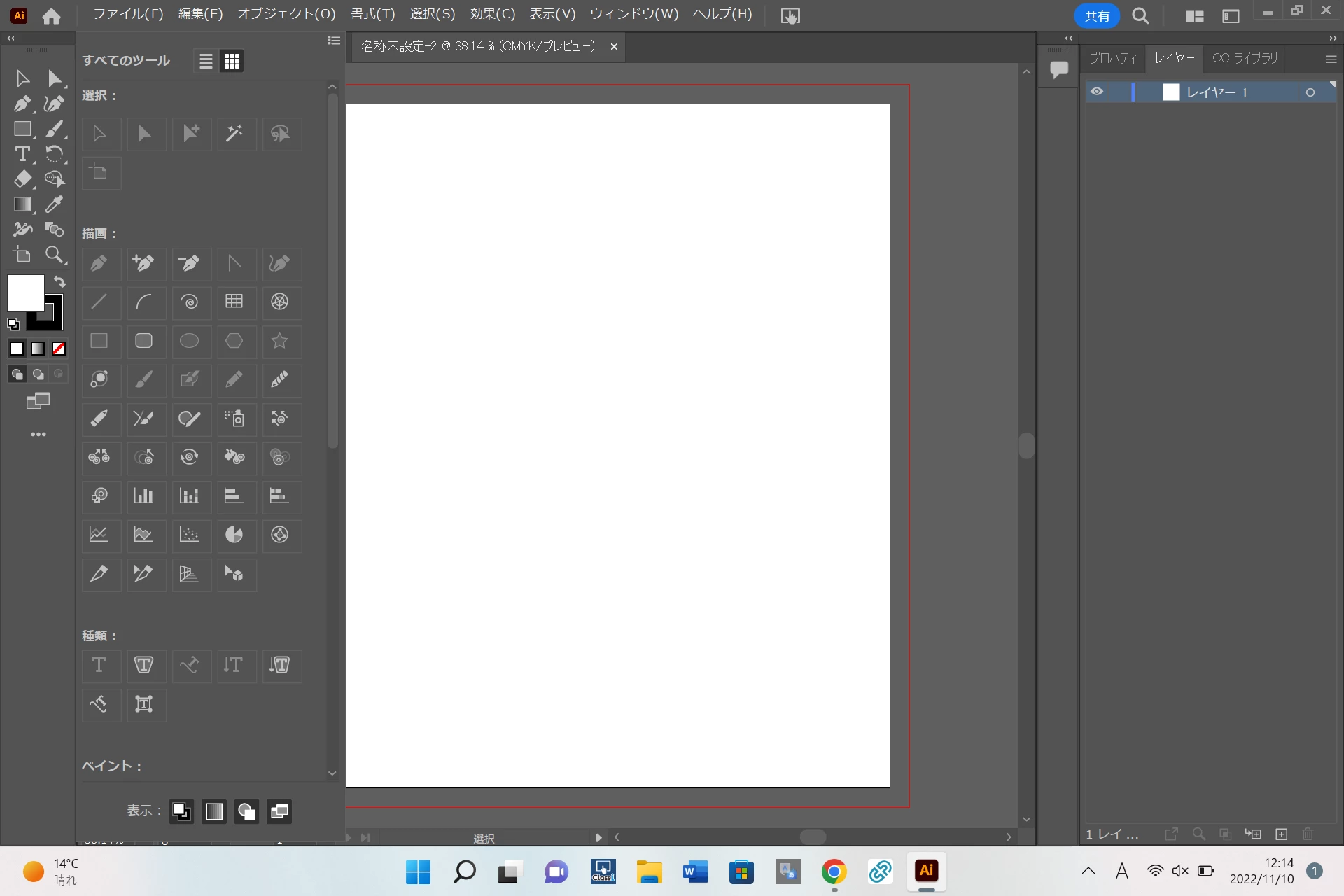Select the Pie Graph tool in All Tools panel
The width and height of the screenshot is (1344, 896).
click(x=234, y=535)
